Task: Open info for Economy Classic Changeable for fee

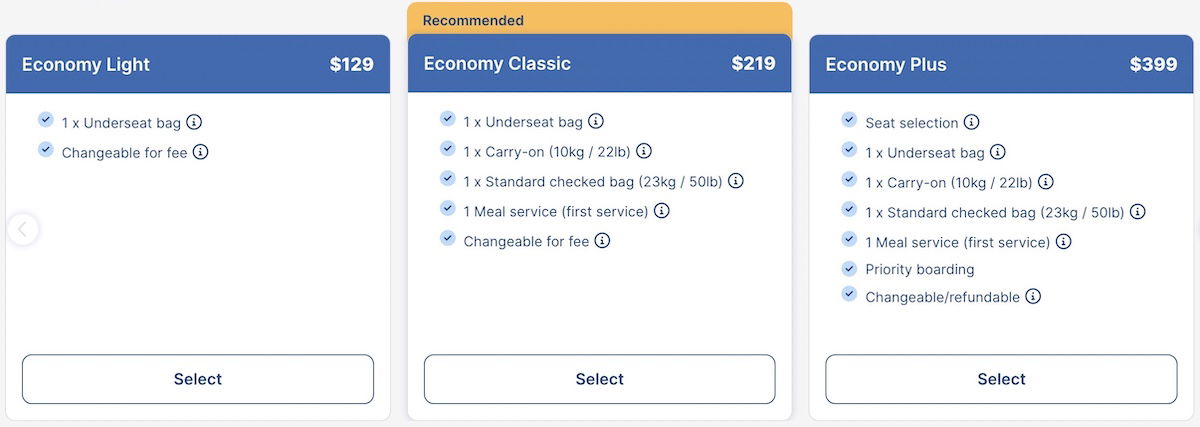Action: [x=602, y=241]
